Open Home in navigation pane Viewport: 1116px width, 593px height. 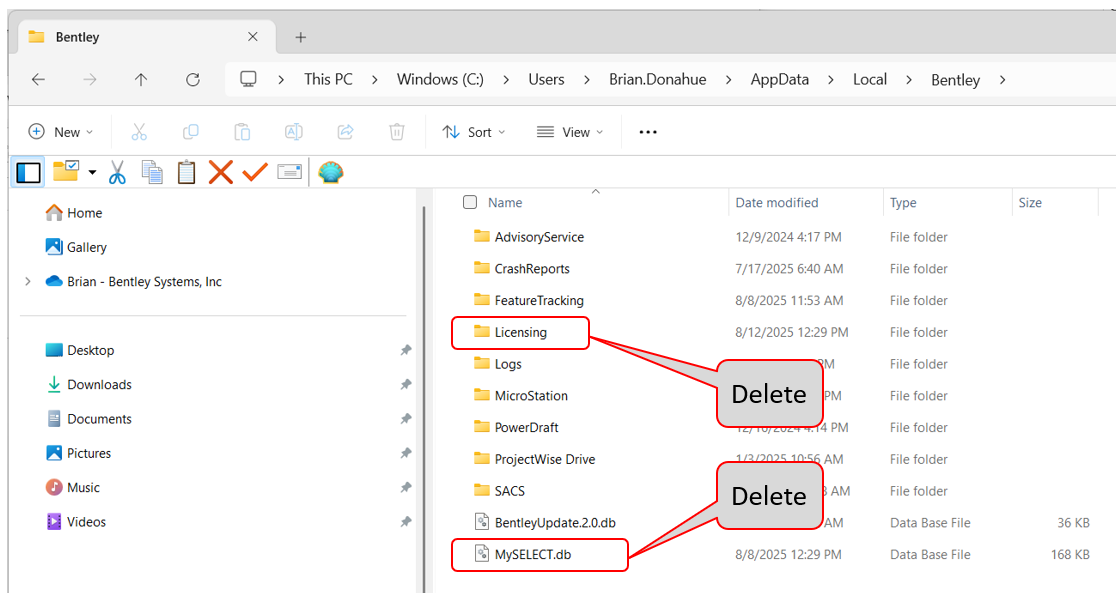pos(74,213)
